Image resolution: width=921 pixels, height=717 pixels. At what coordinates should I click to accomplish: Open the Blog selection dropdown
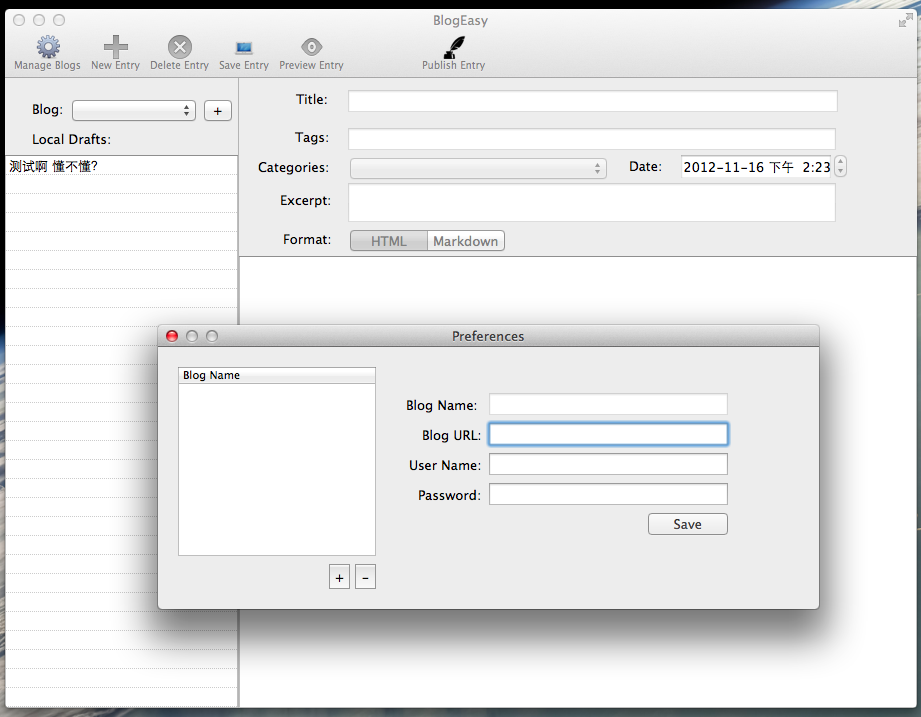click(x=134, y=110)
